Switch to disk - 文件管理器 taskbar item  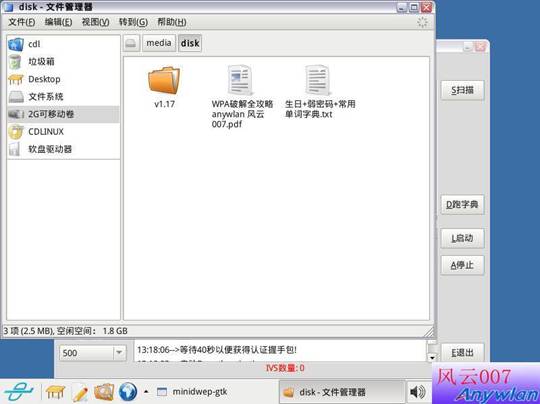[x=341, y=392]
